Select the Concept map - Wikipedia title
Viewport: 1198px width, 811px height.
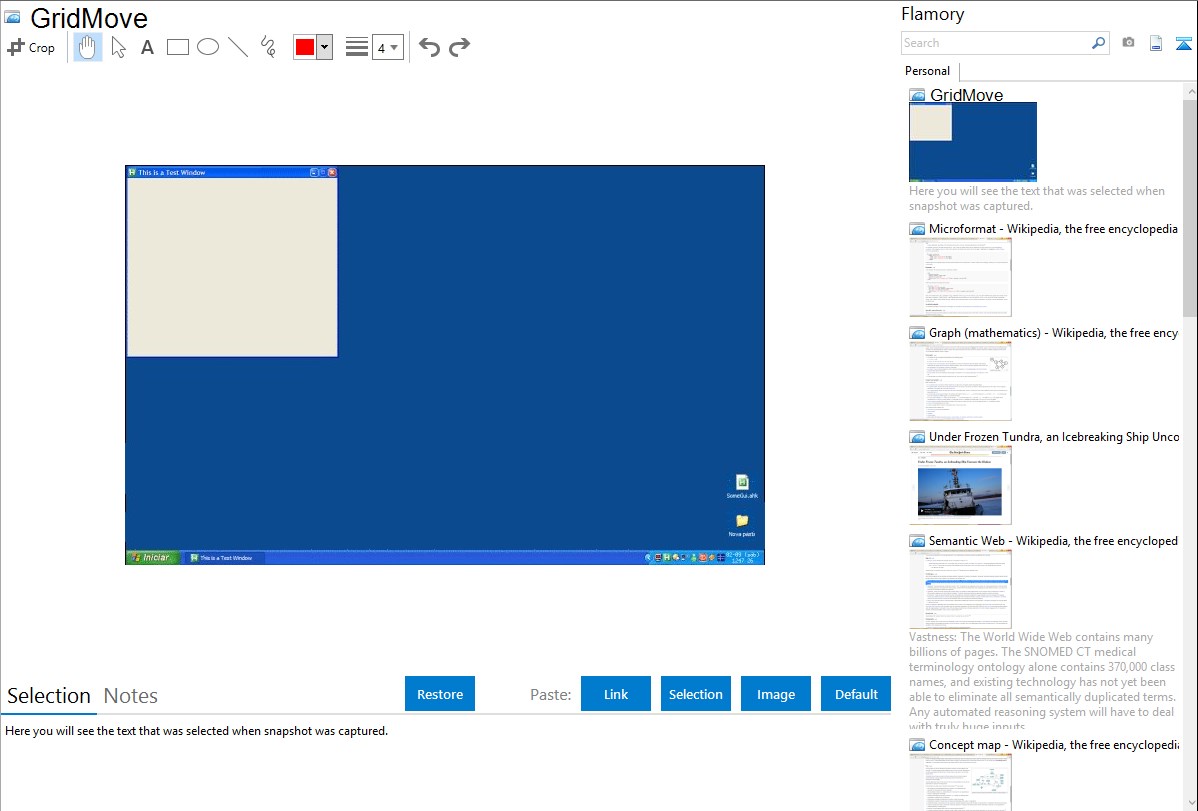click(x=1054, y=745)
